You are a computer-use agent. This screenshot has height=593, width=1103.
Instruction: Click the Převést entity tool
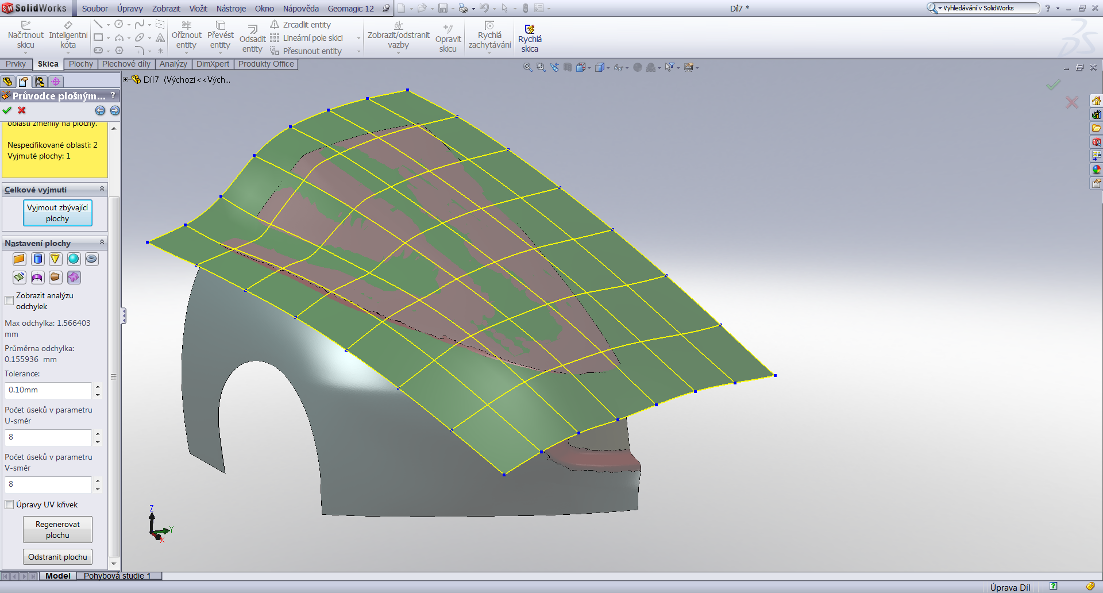click(220, 34)
